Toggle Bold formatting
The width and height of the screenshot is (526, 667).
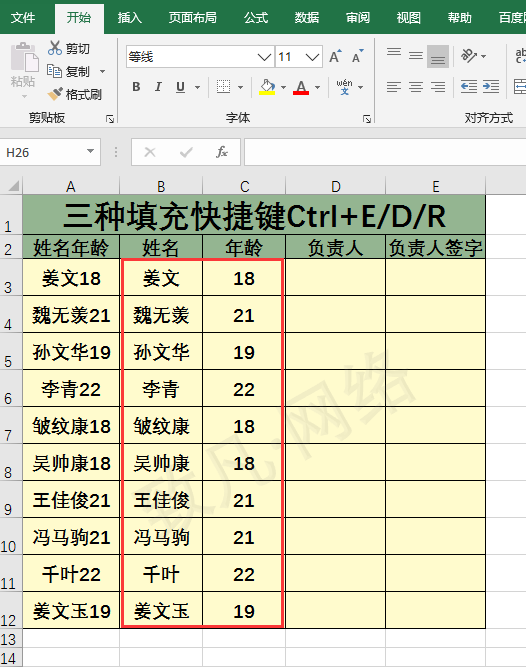click(136, 87)
